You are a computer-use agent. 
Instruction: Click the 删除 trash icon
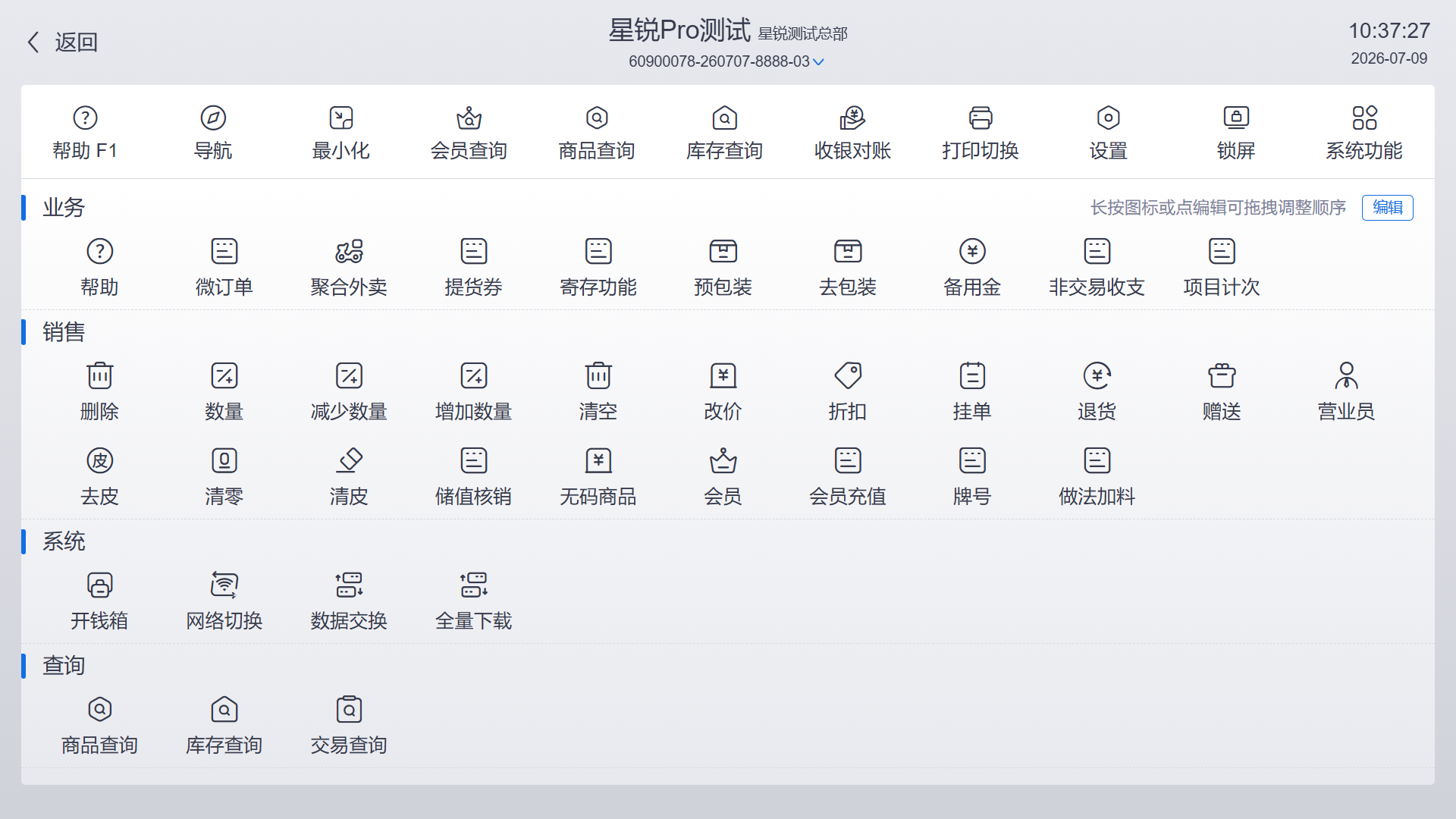pos(99,392)
